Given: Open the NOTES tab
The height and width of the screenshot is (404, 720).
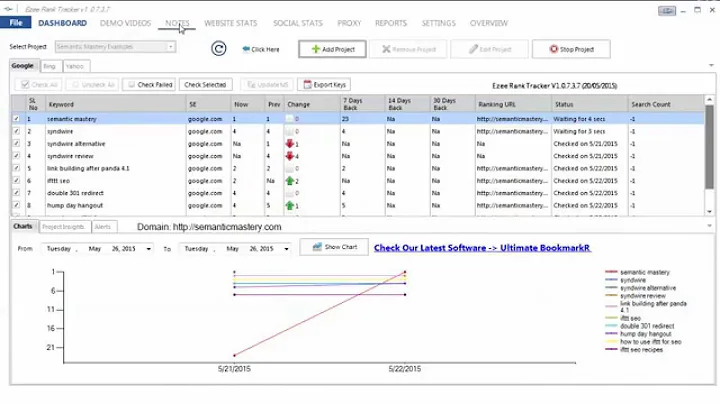Looking at the screenshot, I should click(177, 23).
